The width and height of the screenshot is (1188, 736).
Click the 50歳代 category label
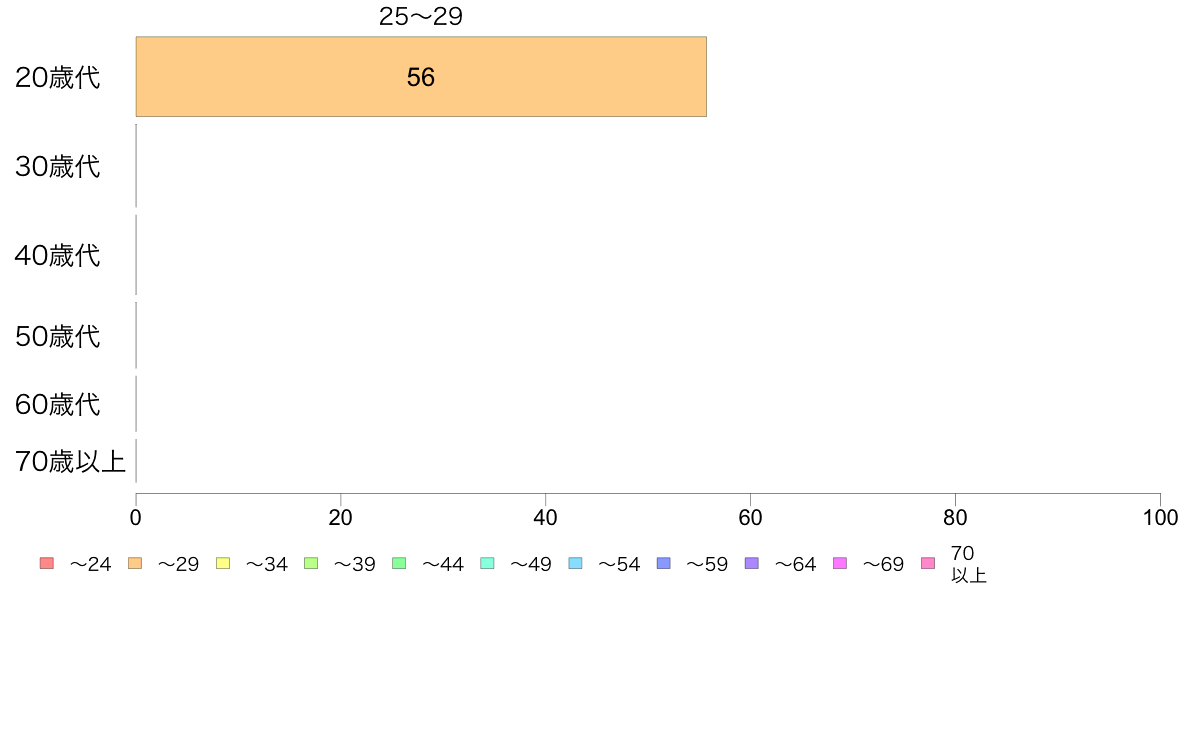coord(58,336)
